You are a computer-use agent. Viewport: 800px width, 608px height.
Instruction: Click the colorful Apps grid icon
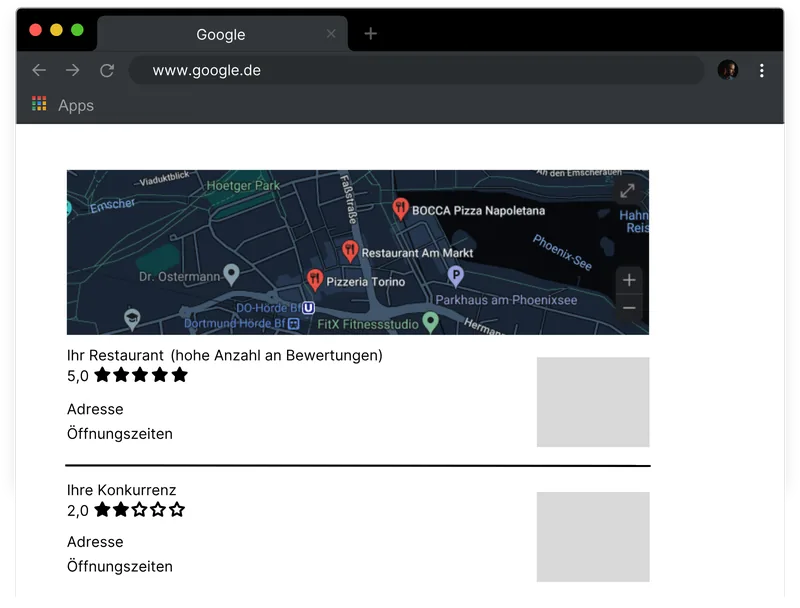39,104
